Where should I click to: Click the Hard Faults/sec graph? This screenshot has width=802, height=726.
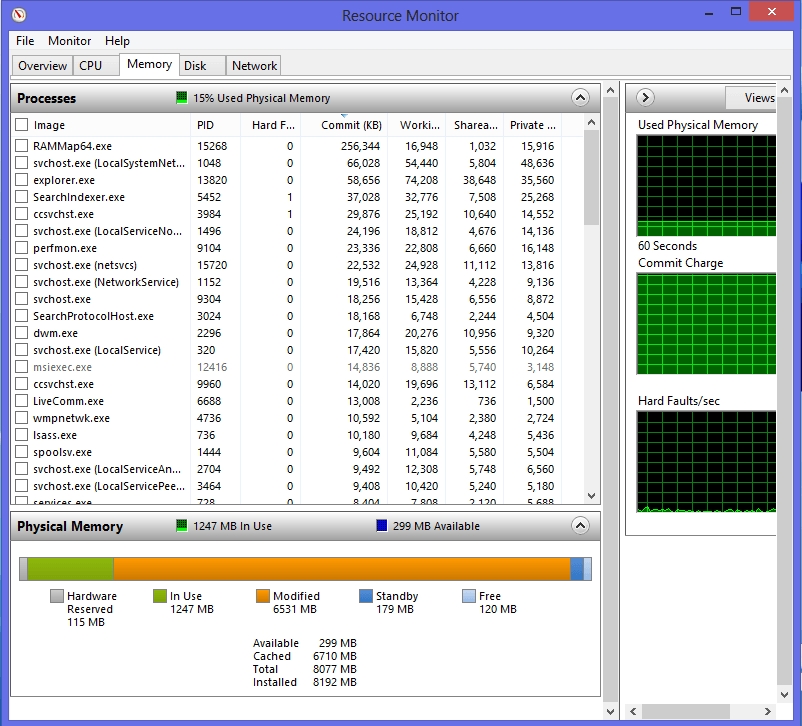tap(706, 461)
